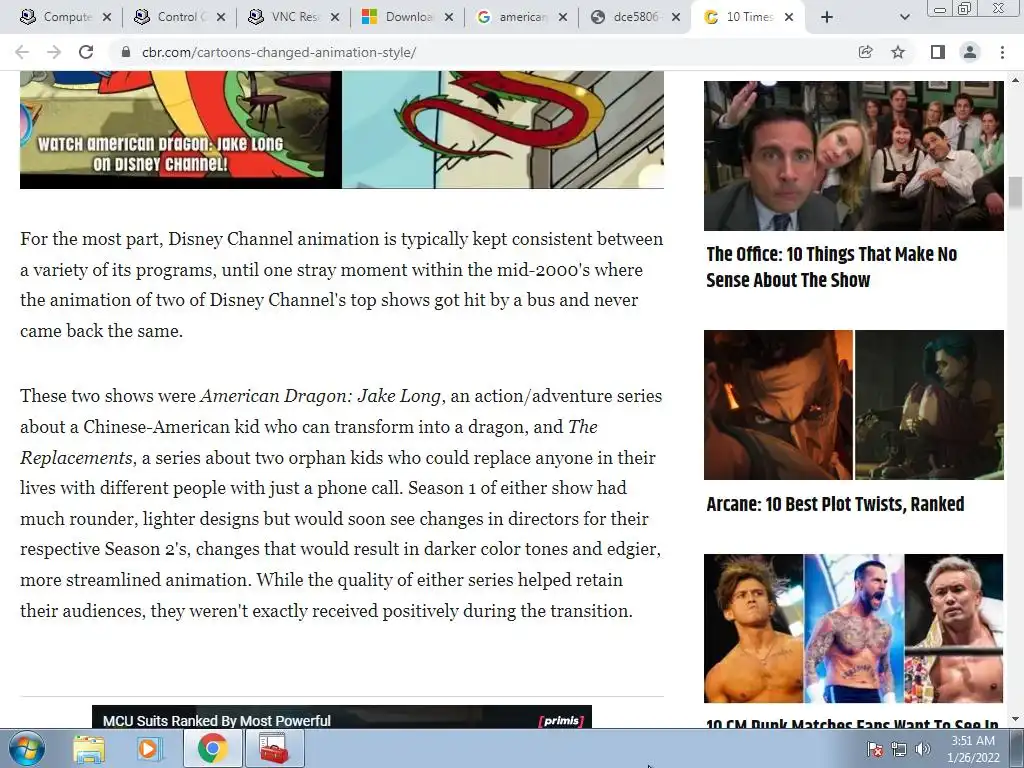
Task: Close the VNC Res tab
Action: (x=335, y=17)
